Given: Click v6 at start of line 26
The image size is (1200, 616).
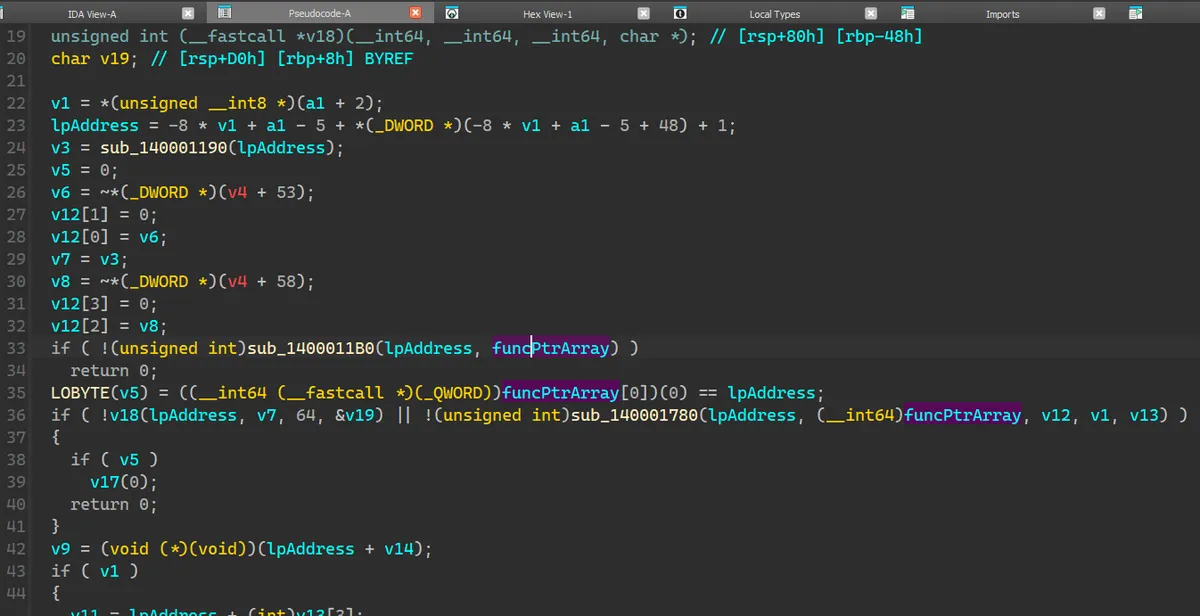Looking at the screenshot, I should coord(60,192).
